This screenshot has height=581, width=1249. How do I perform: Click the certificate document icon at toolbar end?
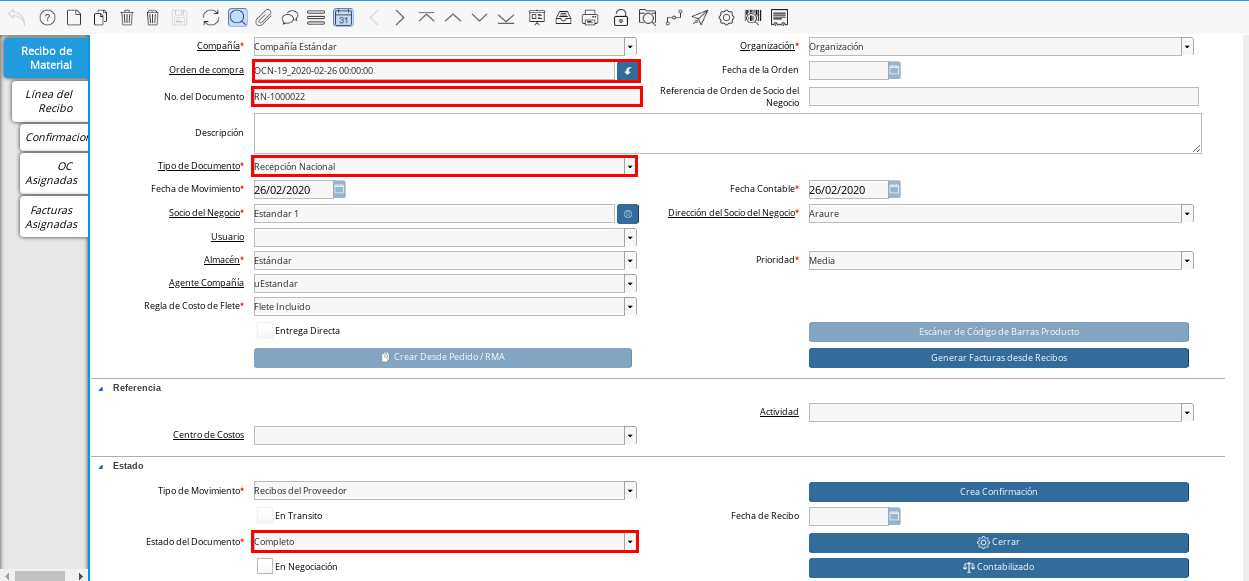[x=780, y=17]
